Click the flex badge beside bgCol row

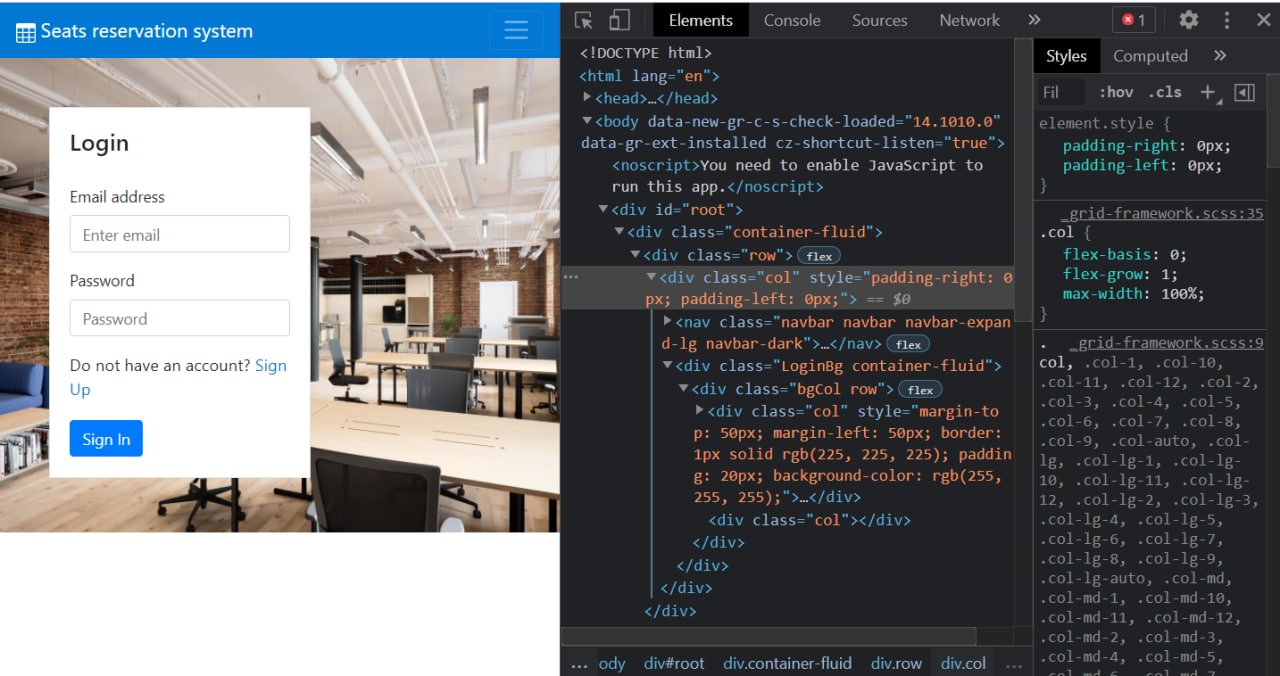pos(920,390)
